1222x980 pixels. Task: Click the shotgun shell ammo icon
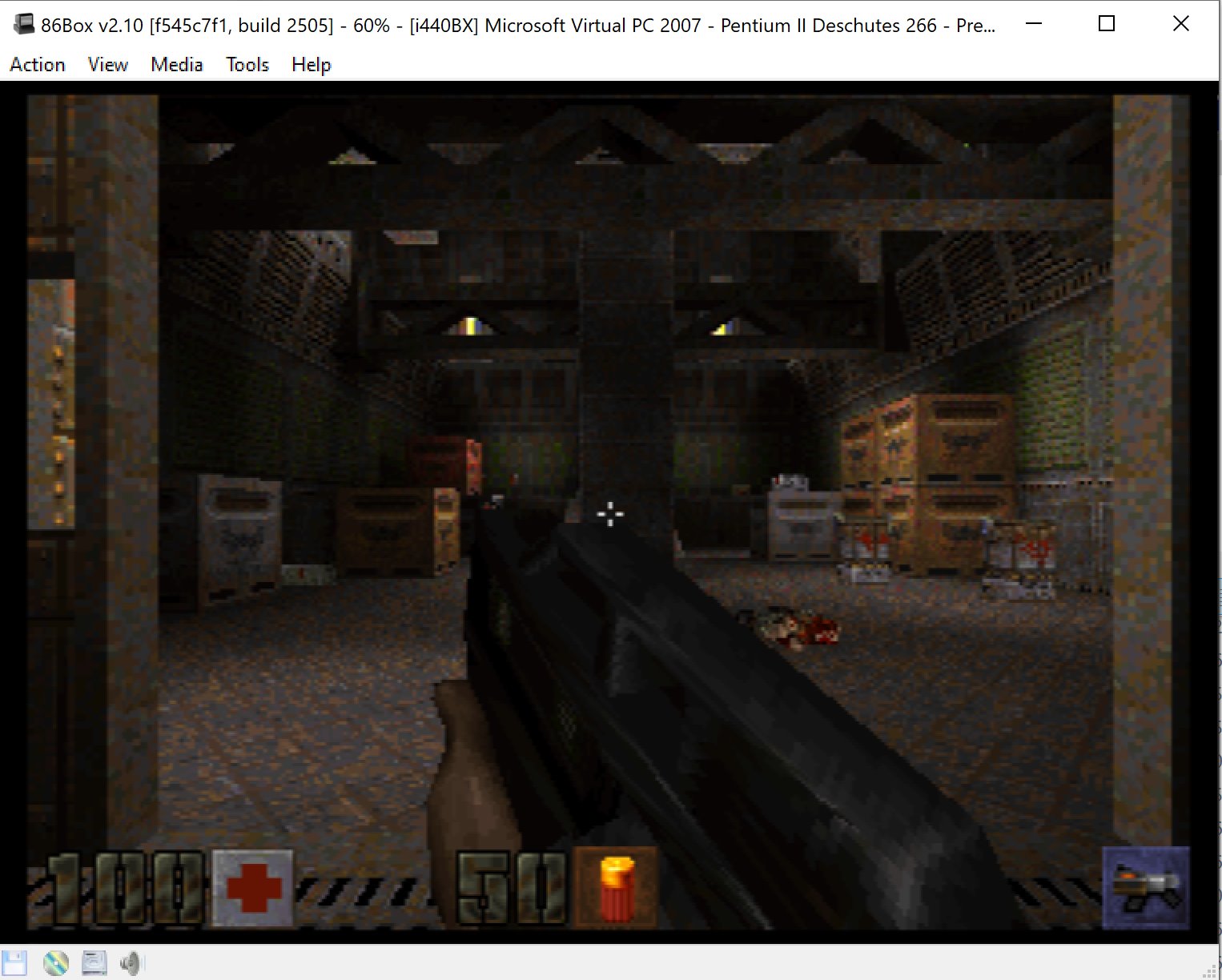pos(617,888)
